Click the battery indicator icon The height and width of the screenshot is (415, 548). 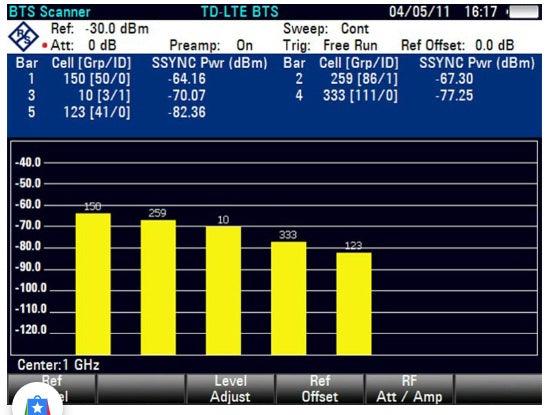(x=522, y=12)
